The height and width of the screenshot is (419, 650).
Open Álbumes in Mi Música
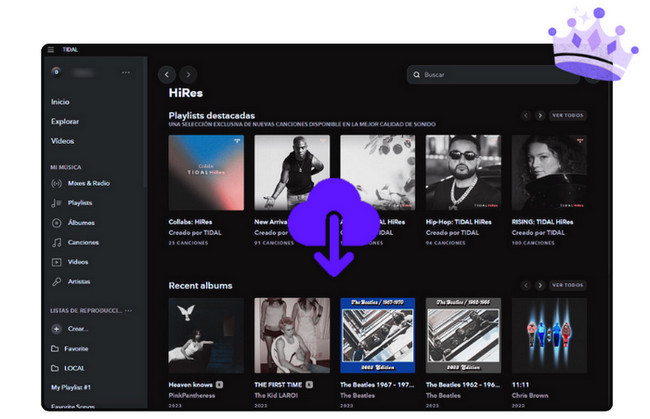pyautogui.click(x=73, y=223)
